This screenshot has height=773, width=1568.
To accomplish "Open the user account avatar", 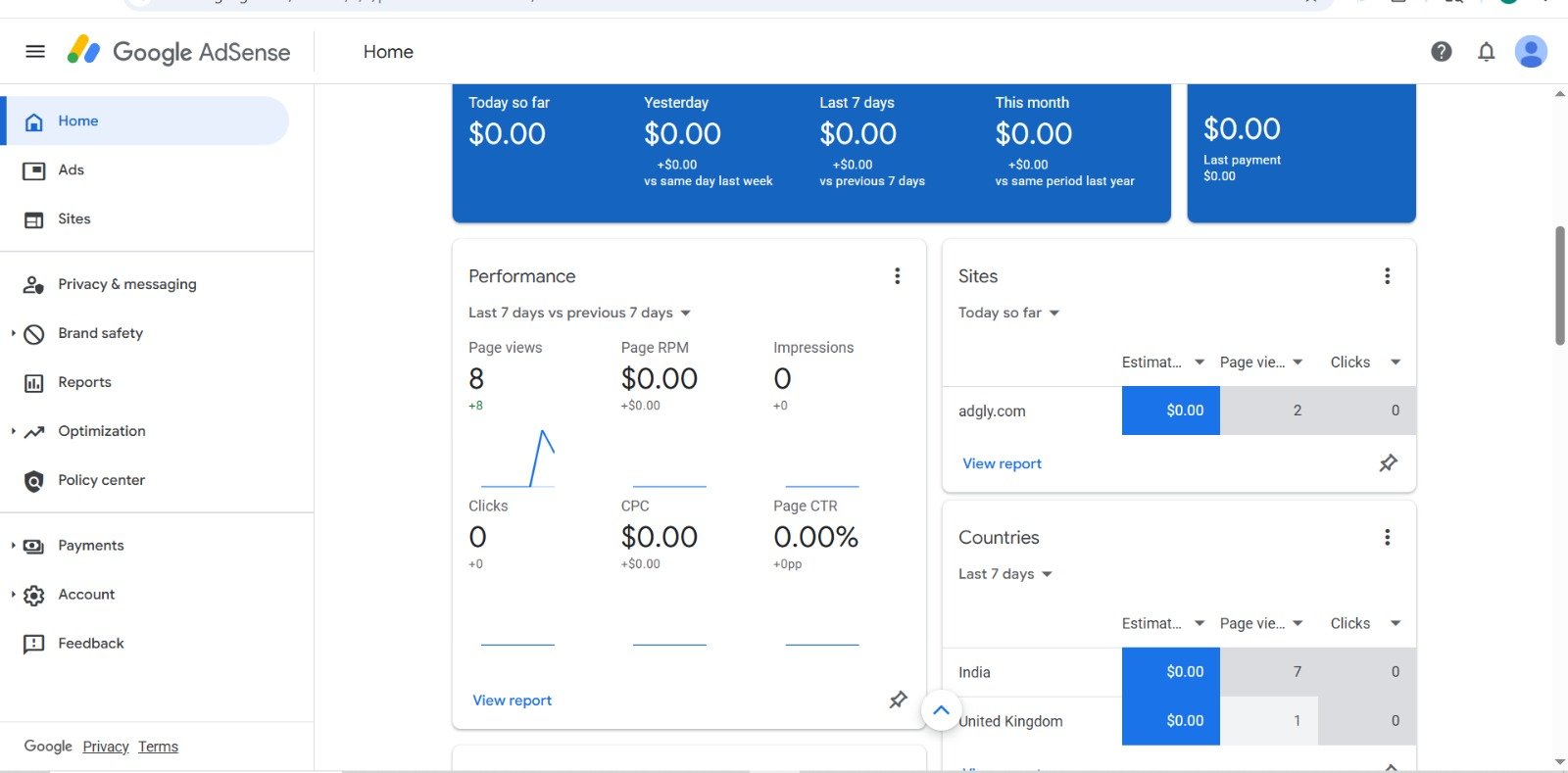I will (x=1530, y=52).
